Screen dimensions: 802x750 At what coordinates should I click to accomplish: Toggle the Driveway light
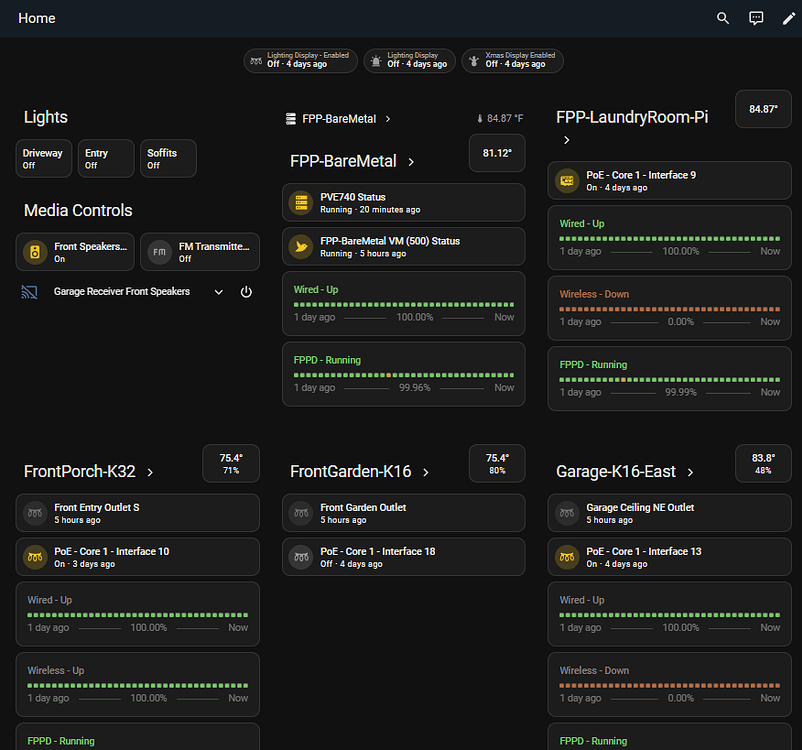[x=43, y=158]
